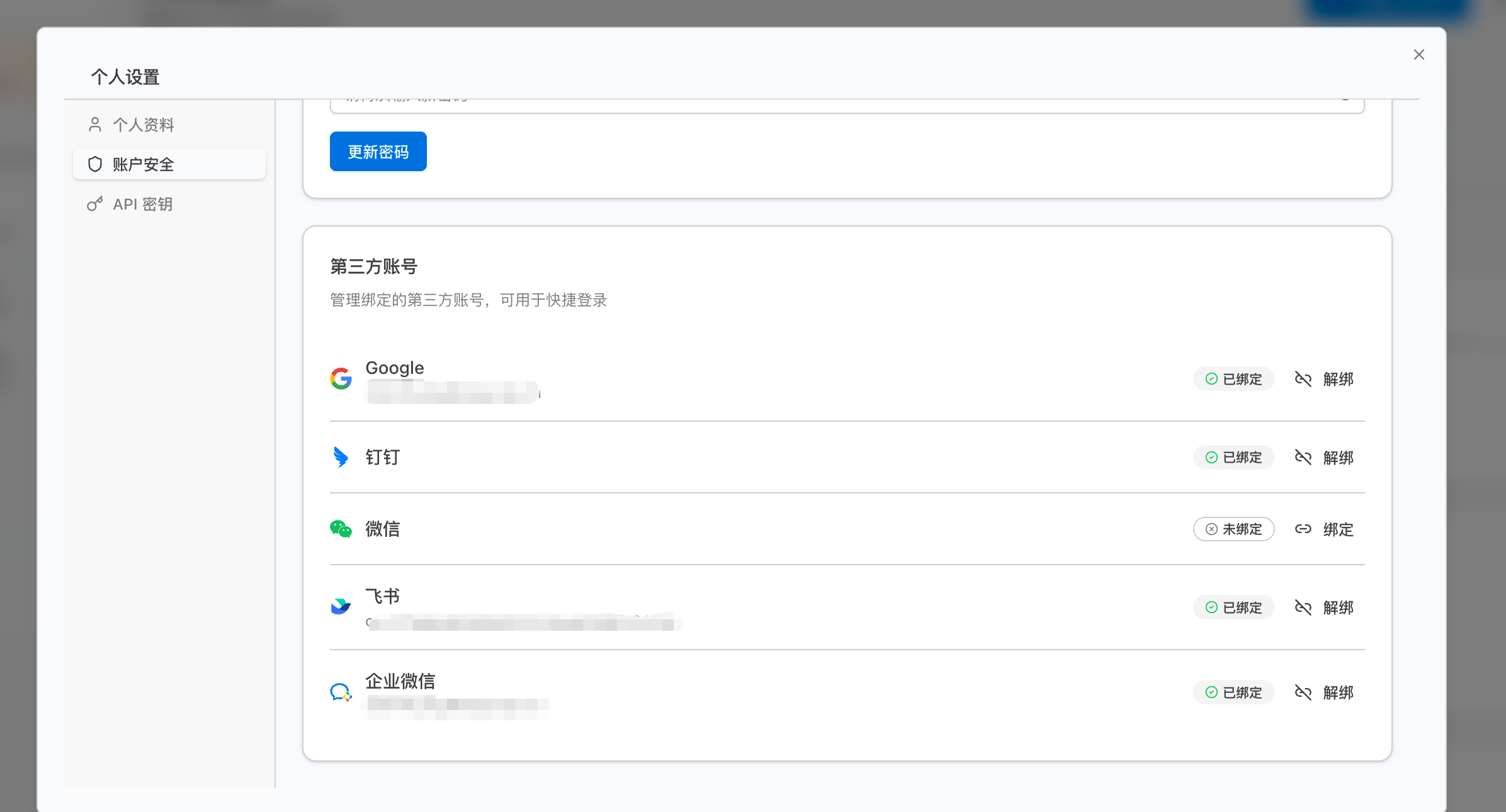
Task: Click the key icon beside API 密钥
Action: (x=95, y=203)
